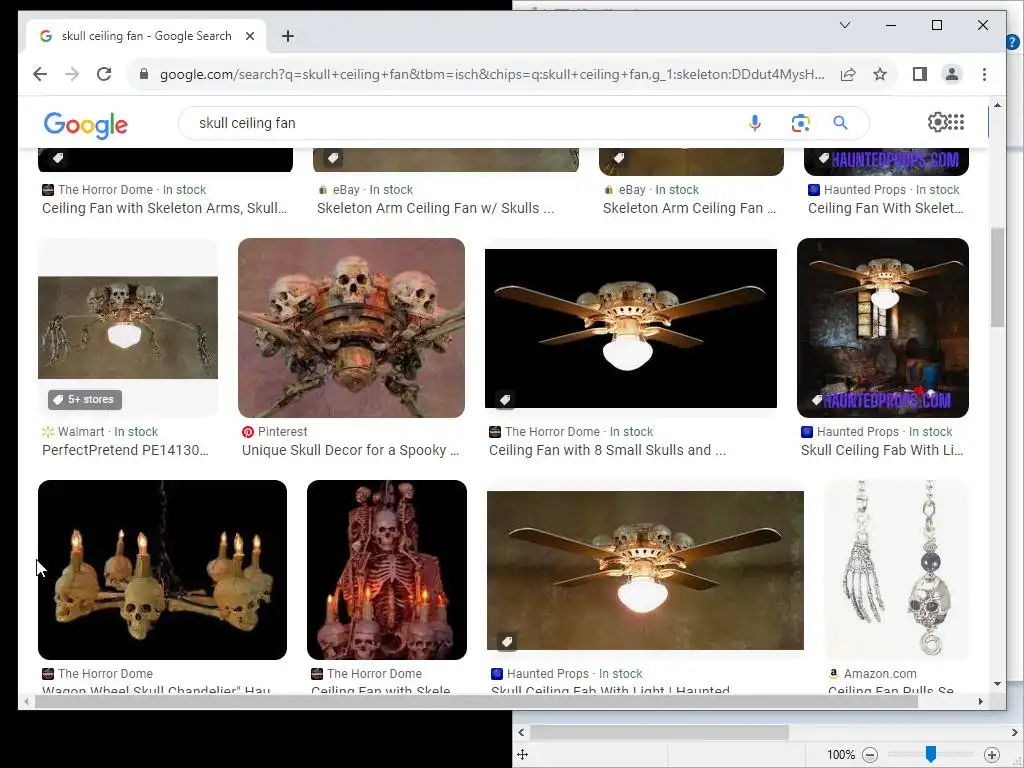
Task: Open 'Skeleton Arm Ceiling Fan w/ Skulls' link
Action: tap(435, 208)
